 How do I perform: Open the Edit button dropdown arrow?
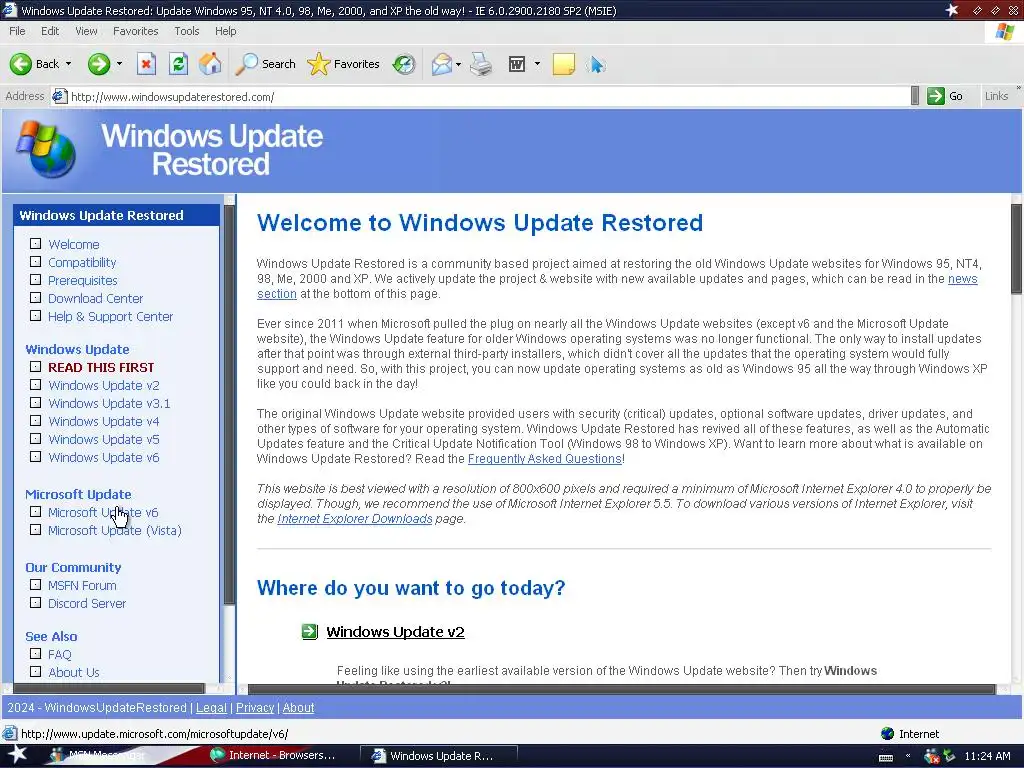tap(537, 64)
